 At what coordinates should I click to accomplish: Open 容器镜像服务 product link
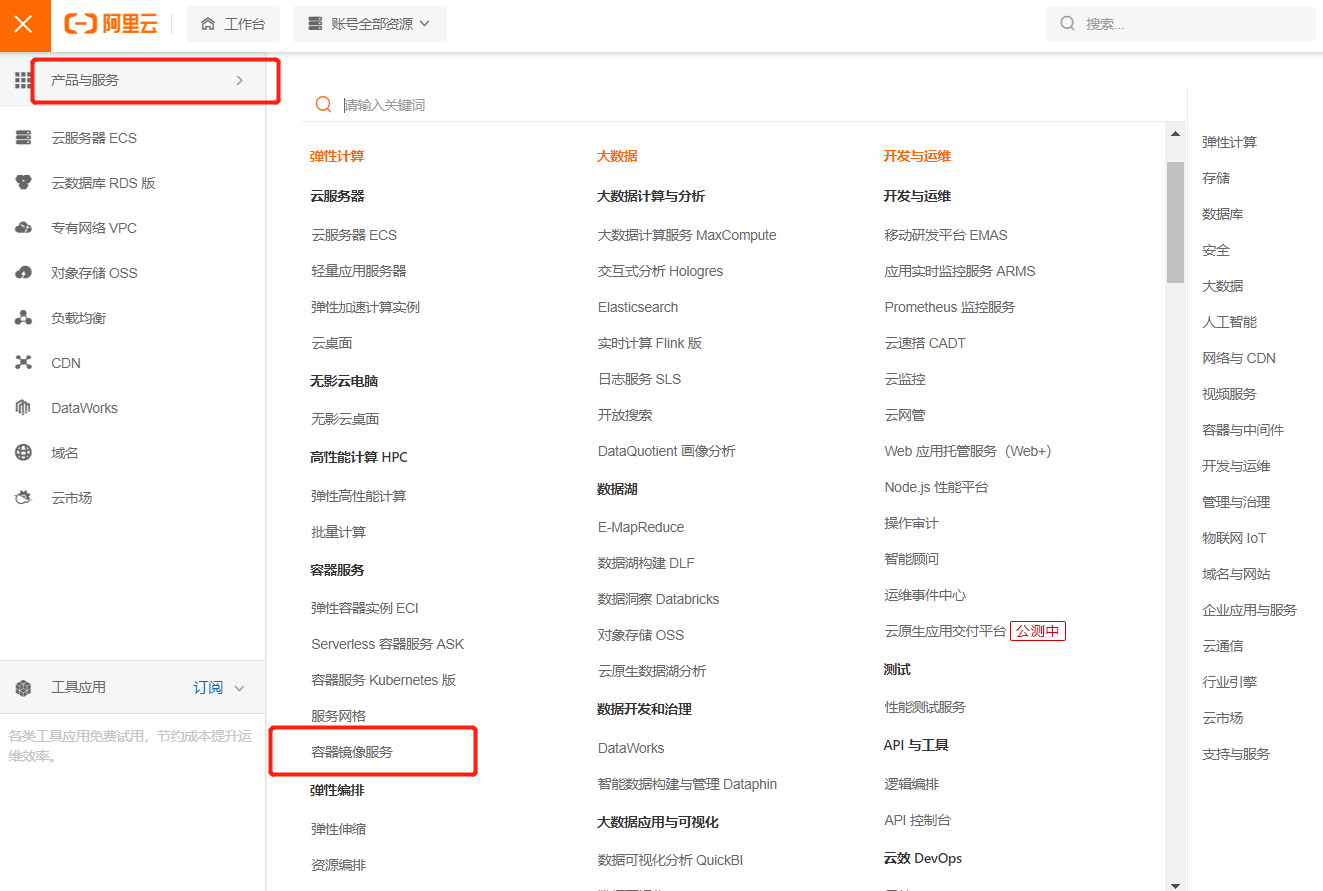(352, 752)
